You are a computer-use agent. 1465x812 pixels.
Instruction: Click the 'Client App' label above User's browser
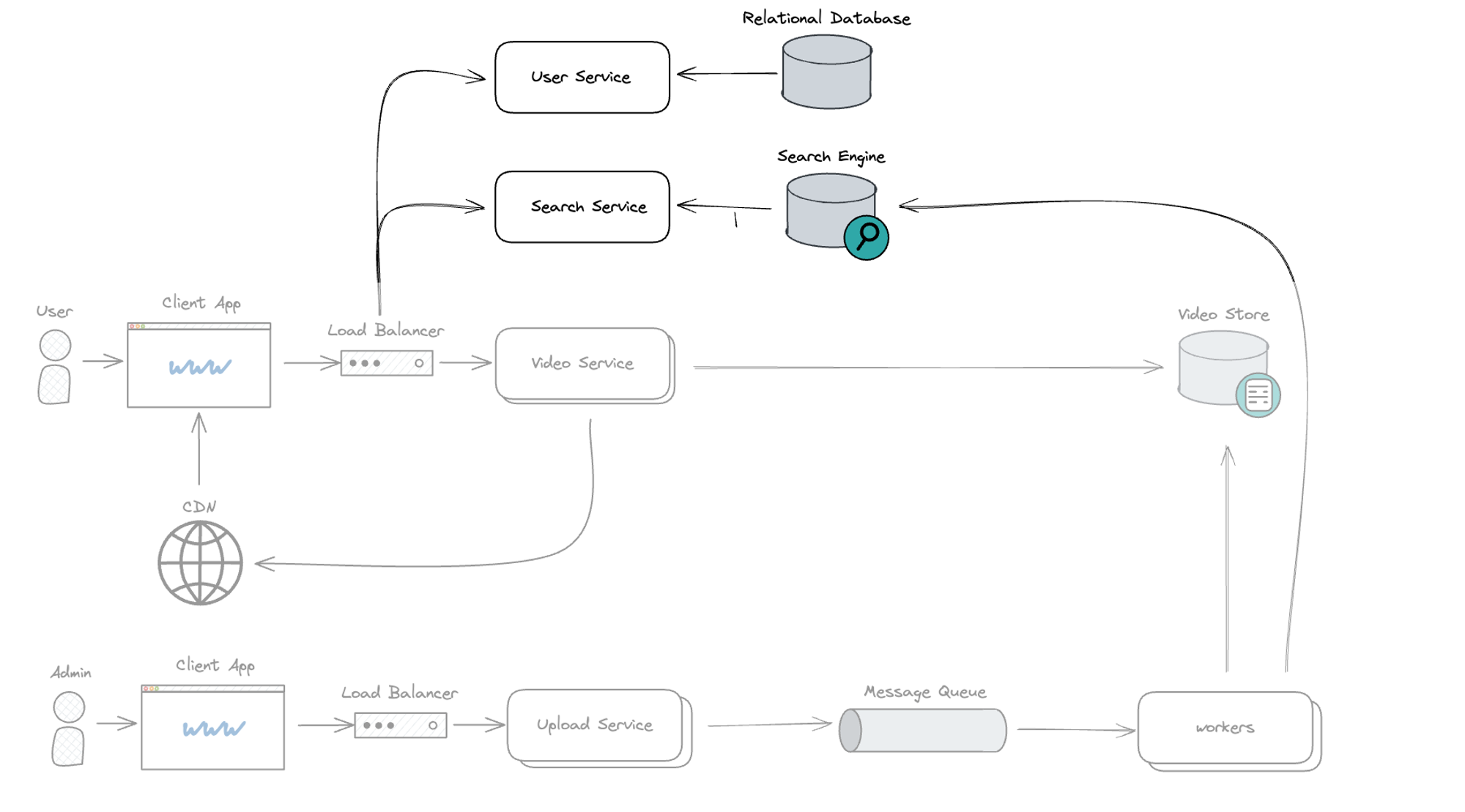tap(201, 303)
